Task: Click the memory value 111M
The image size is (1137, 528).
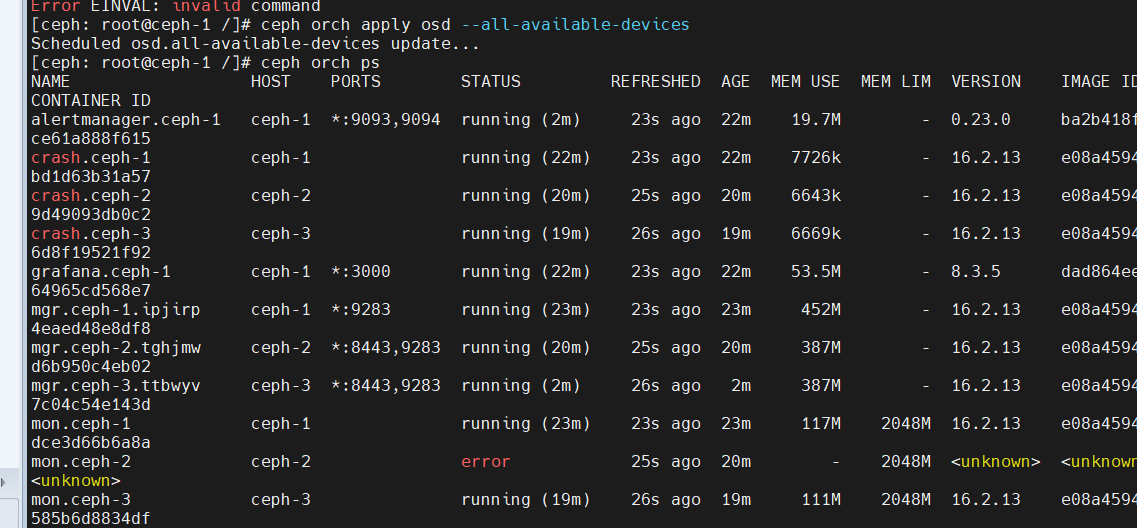Action: pyautogui.click(x=821, y=500)
